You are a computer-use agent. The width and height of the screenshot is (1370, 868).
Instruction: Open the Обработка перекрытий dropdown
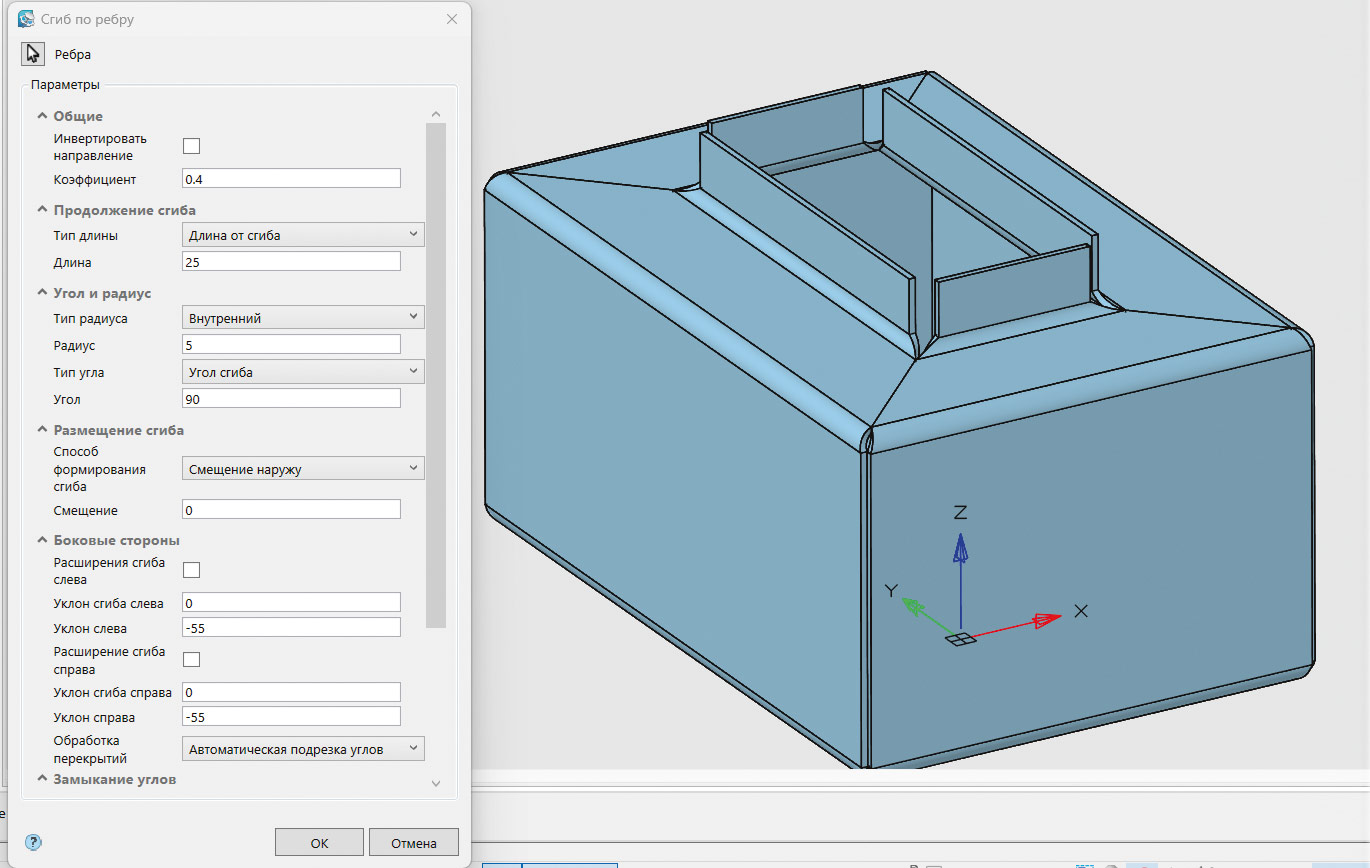coord(303,748)
